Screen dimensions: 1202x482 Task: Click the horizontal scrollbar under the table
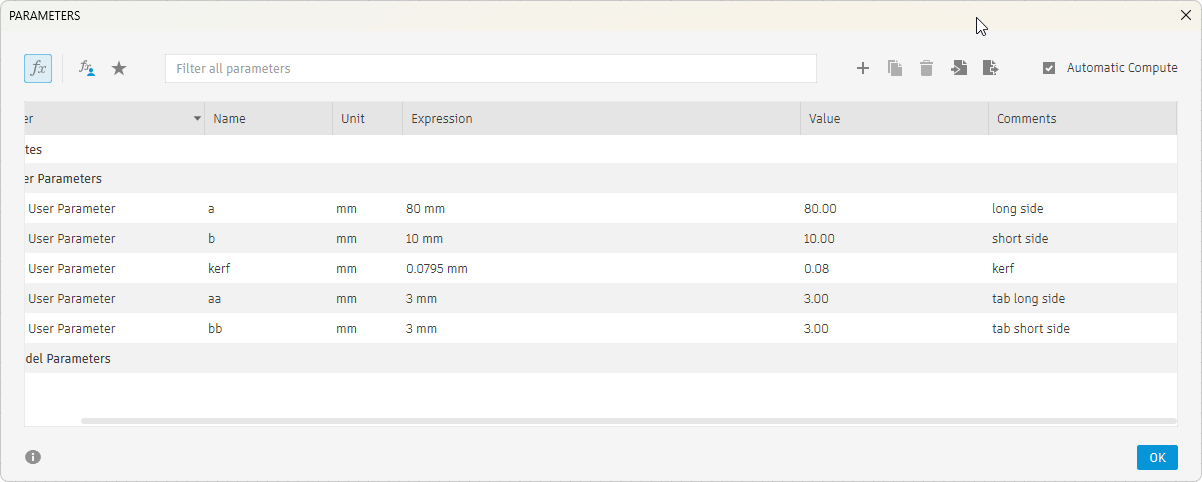click(x=628, y=421)
